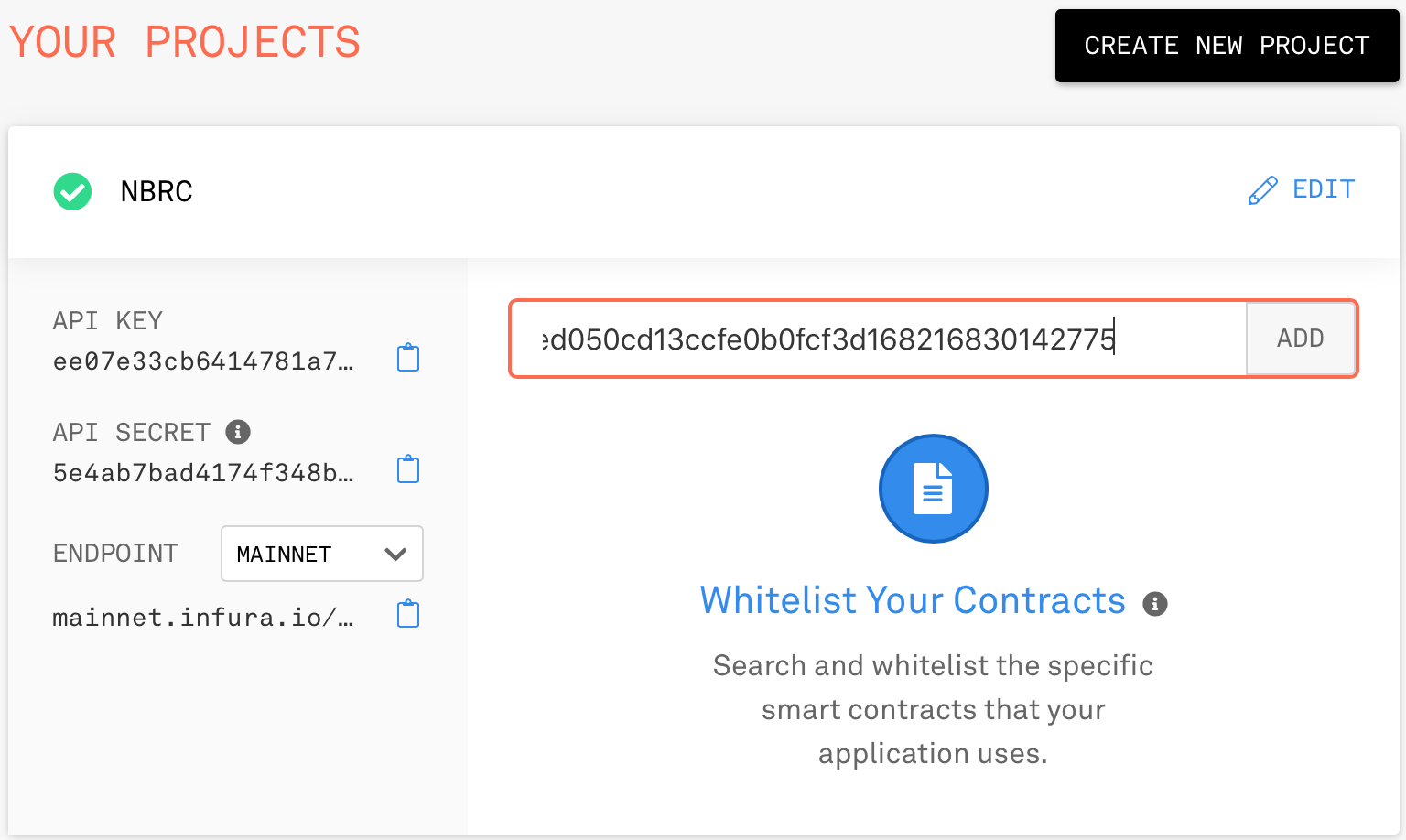Click the NBRC project name
The height and width of the screenshot is (840, 1406).
pos(157,191)
